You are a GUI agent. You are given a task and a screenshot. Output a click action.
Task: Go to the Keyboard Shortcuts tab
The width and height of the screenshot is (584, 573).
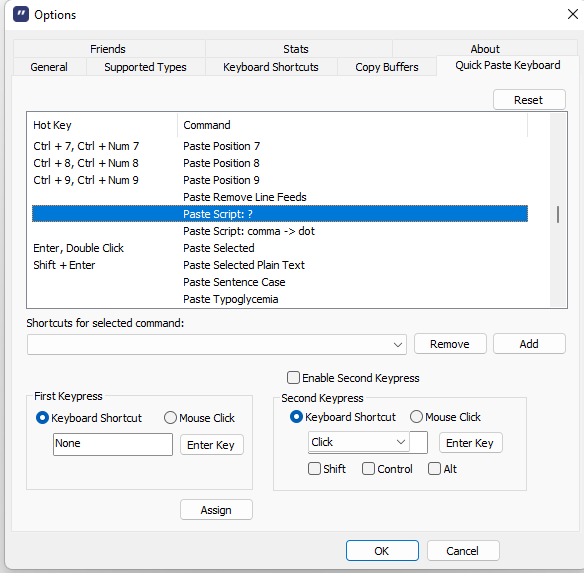click(271, 67)
